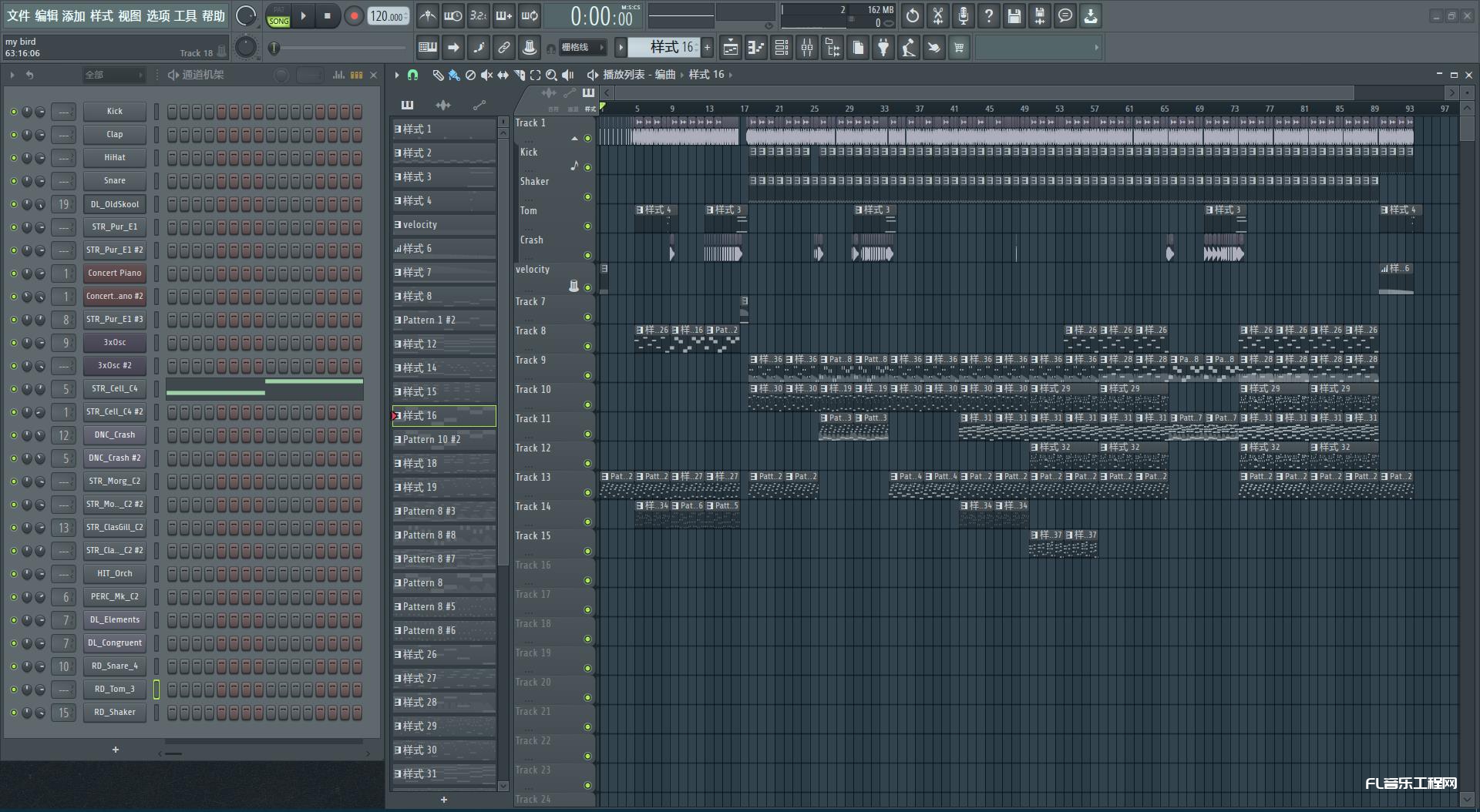Toggle playlist snap magnet icon
The height and width of the screenshot is (812, 1480).
coord(413,75)
